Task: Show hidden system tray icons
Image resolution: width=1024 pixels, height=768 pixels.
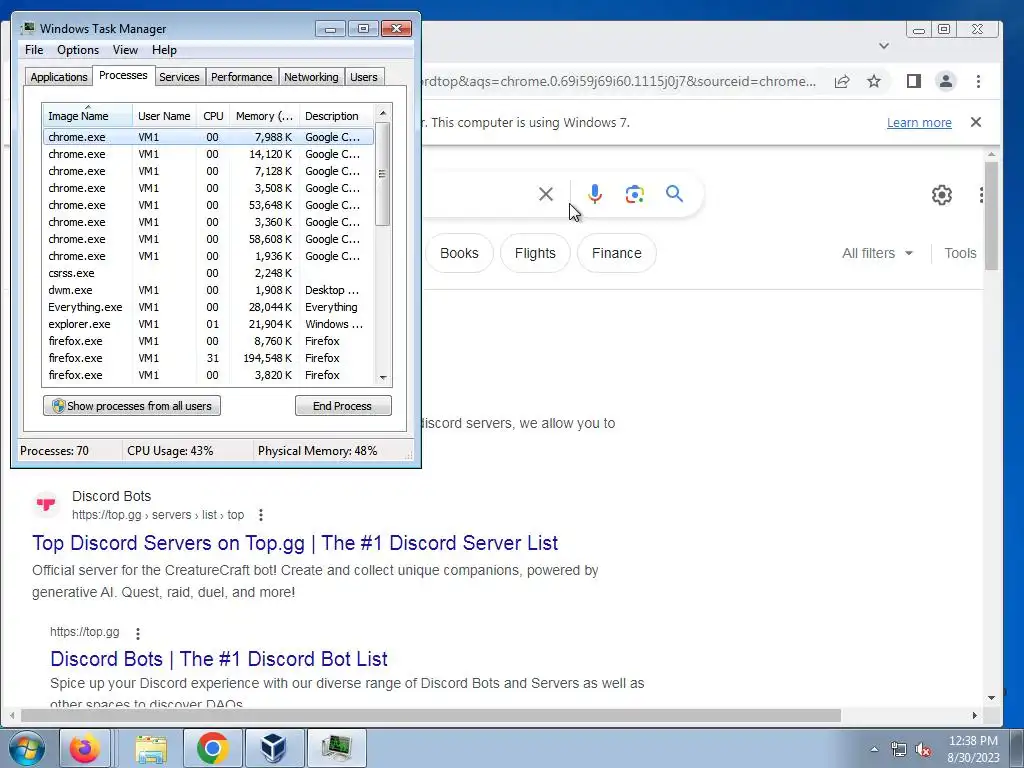Action: coord(874,749)
